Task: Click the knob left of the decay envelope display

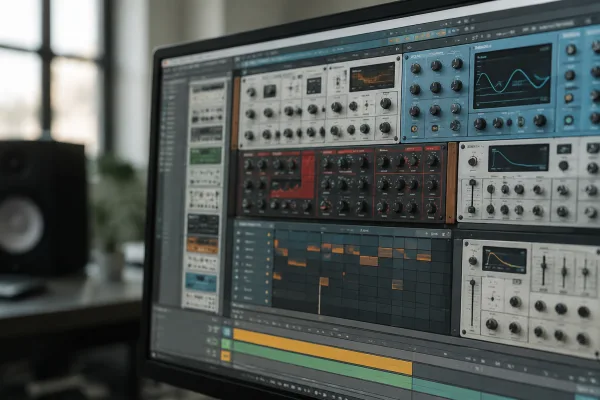Action: click(x=473, y=161)
